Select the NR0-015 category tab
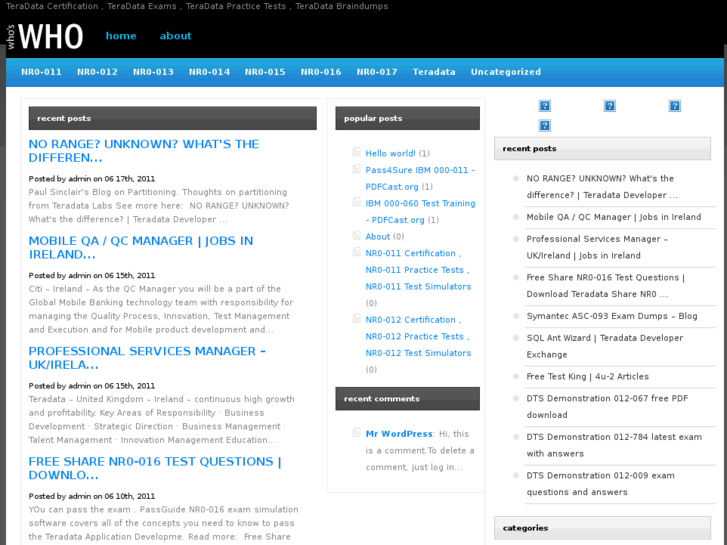This screenshot has height=545, width=727. point(265,72)
